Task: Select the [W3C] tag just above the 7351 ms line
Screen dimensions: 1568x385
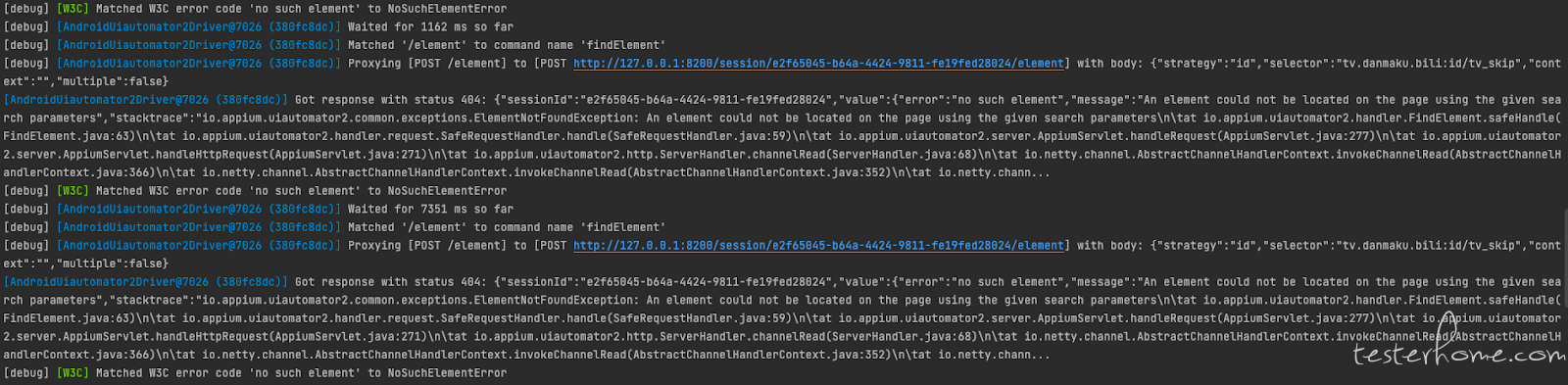Action: pyautogui.click(x=73, y=191)
